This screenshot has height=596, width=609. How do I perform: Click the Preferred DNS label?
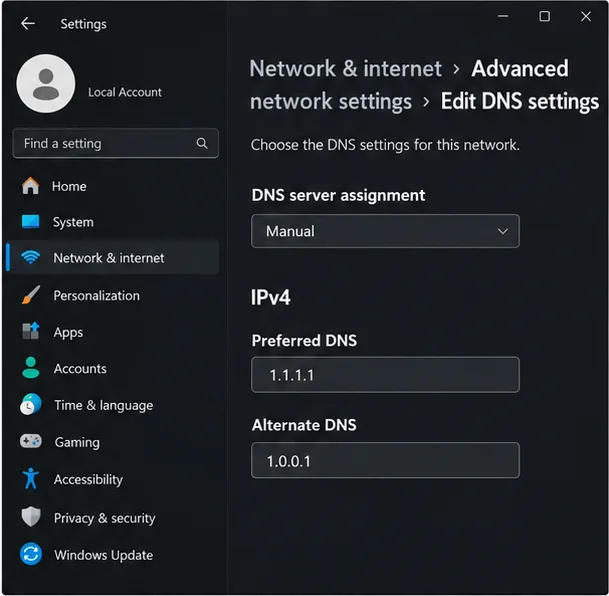point(304,341)
